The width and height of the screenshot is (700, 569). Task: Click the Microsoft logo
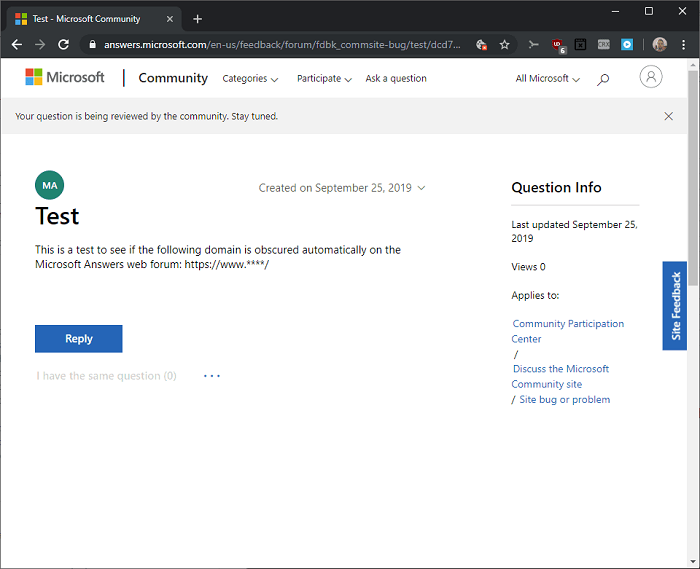tap(65, 77)
